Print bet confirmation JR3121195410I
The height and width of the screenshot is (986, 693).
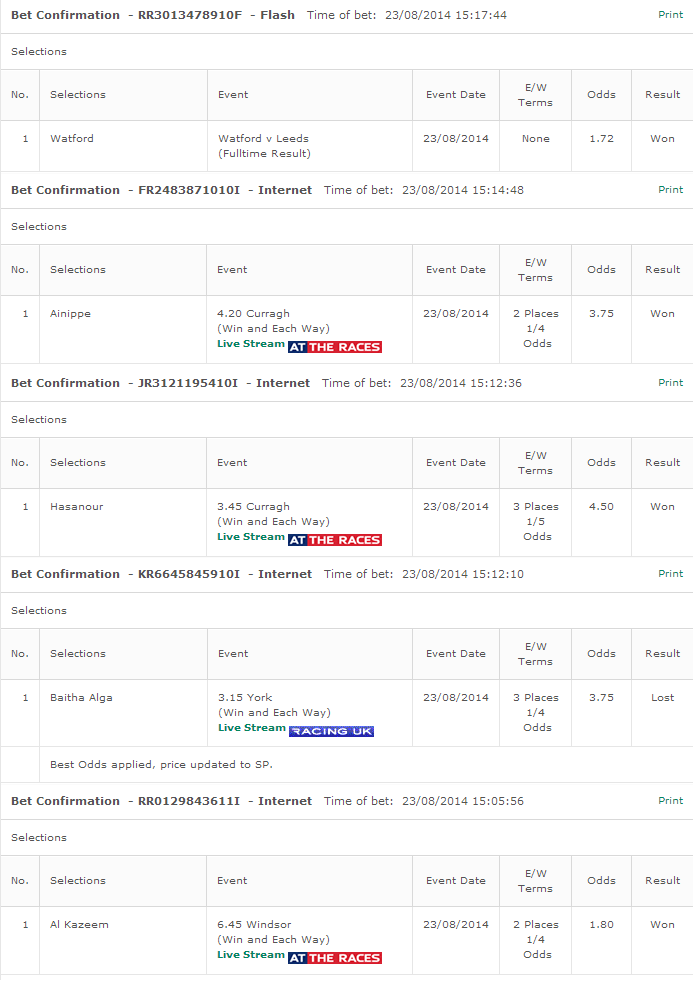pos(670,382)
